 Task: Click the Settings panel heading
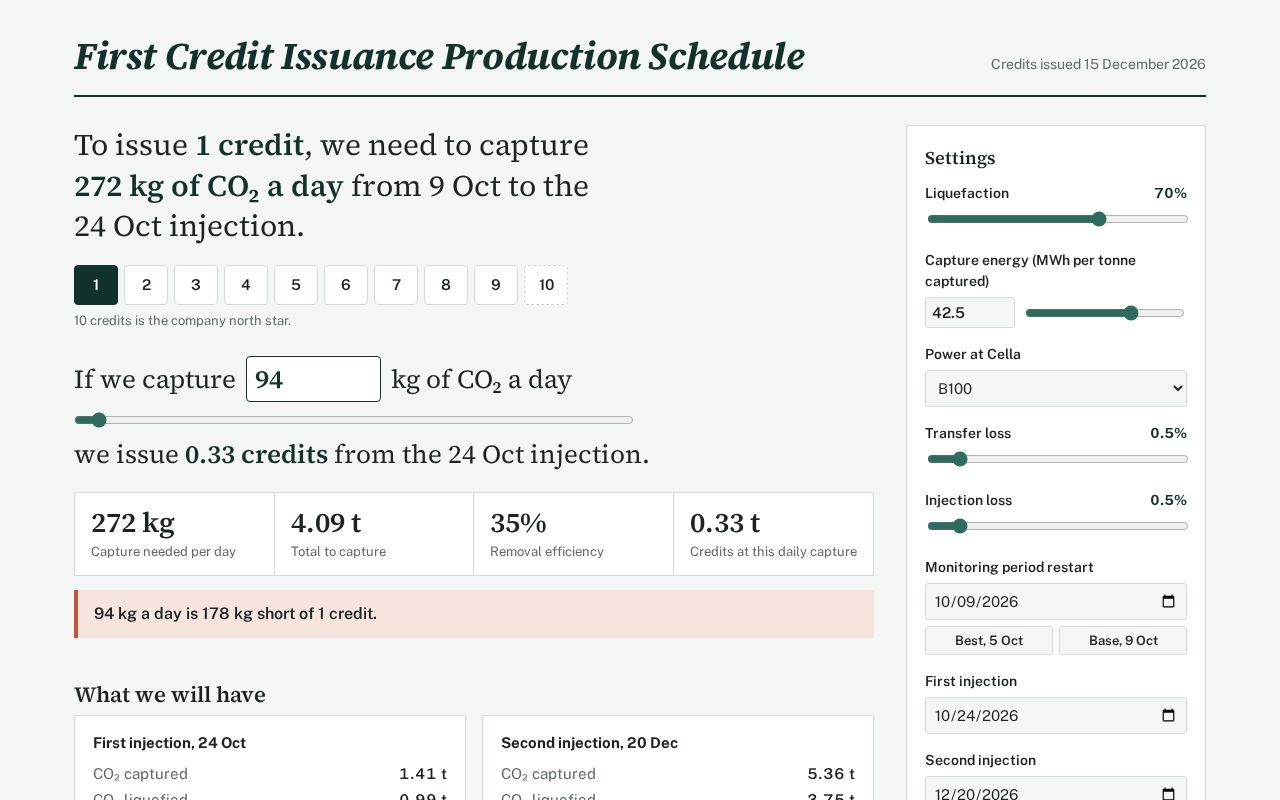click(x=960, y=158)
